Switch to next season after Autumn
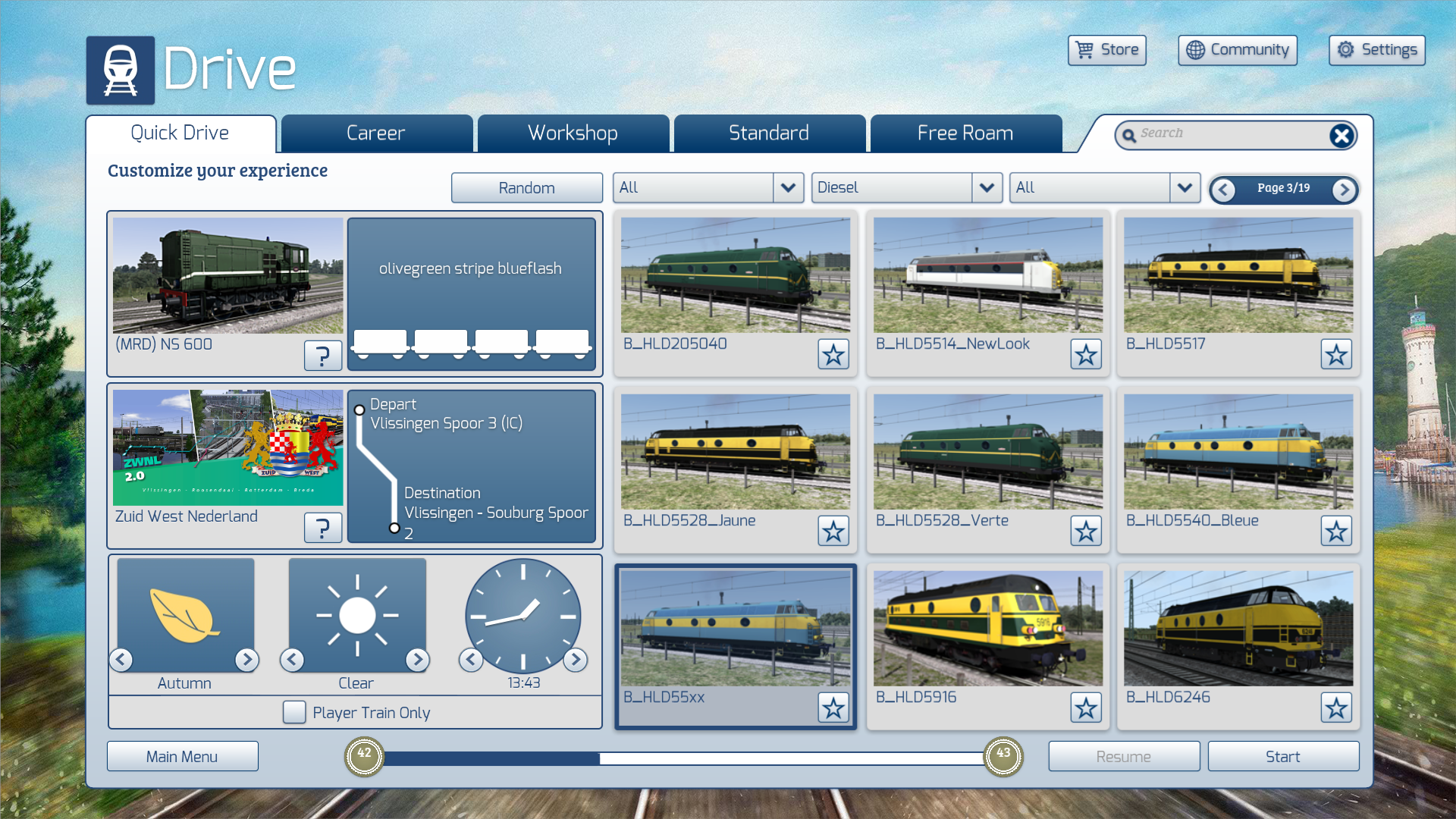Viewport: 1456px width, 819px height. point(246,660)
